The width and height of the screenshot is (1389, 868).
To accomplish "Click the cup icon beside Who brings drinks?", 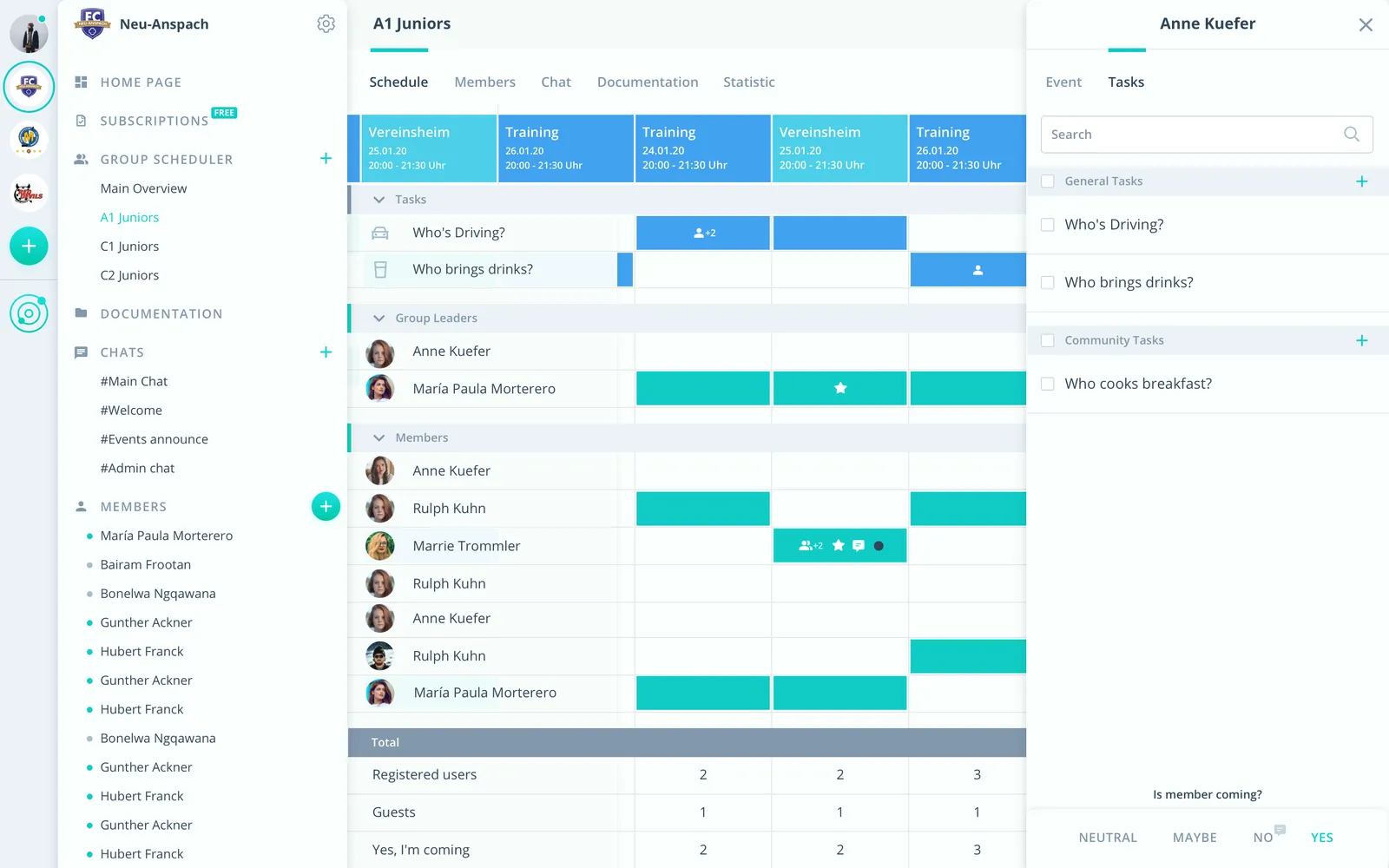I will pos(380,270).
